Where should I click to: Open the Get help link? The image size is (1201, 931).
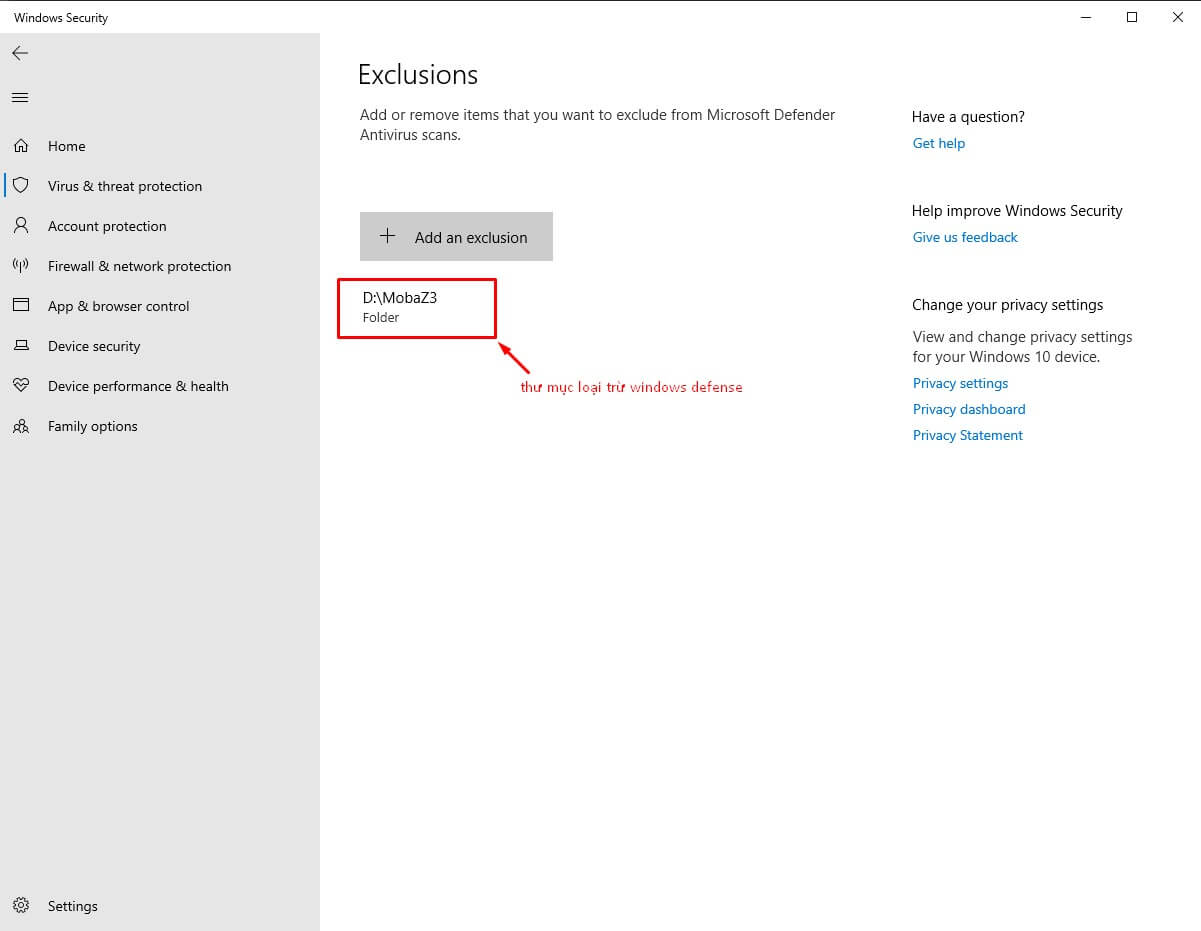pos(938,143)
